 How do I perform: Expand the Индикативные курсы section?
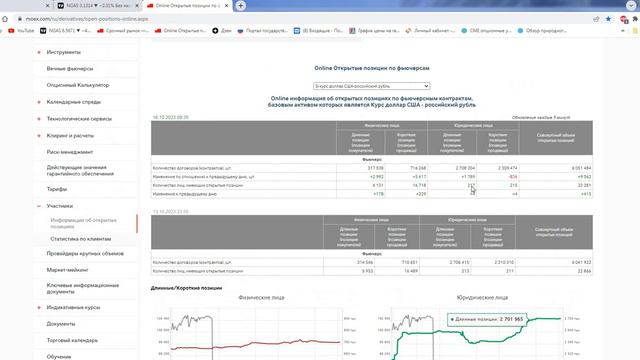coord(39,307)
